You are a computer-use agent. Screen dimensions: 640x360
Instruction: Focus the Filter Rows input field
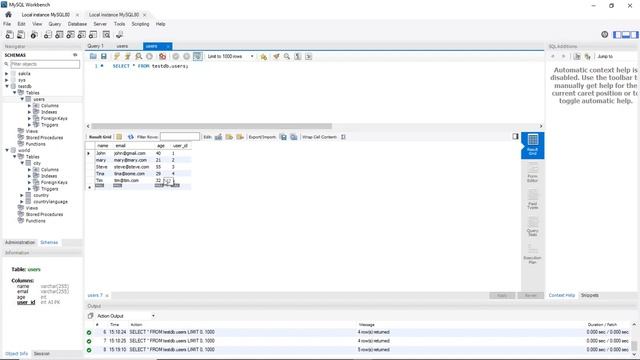[180, 137]
